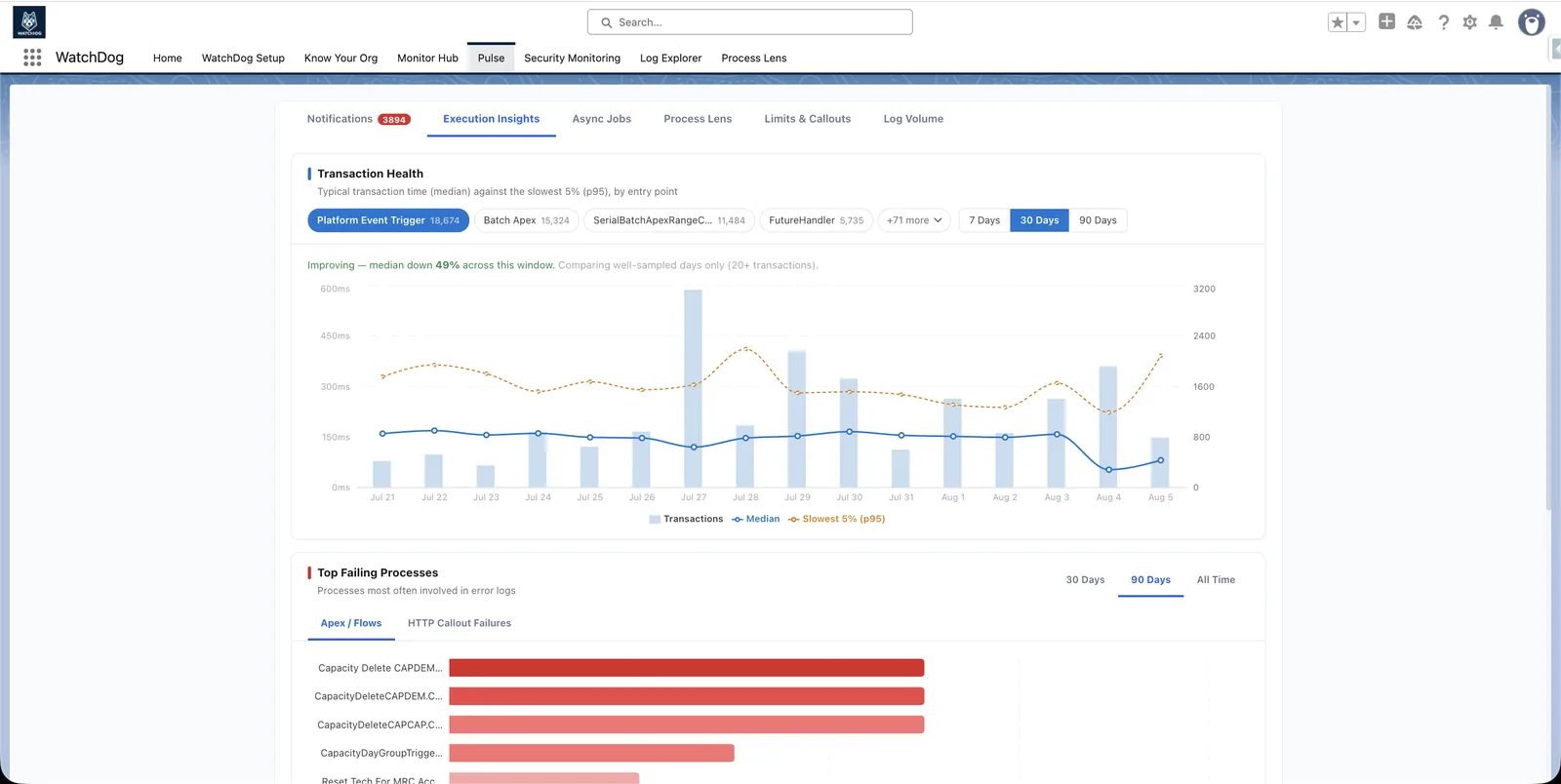Set Top Failing Processes range to 90 Days
1561x784 pixels.
click(1150, 580)
